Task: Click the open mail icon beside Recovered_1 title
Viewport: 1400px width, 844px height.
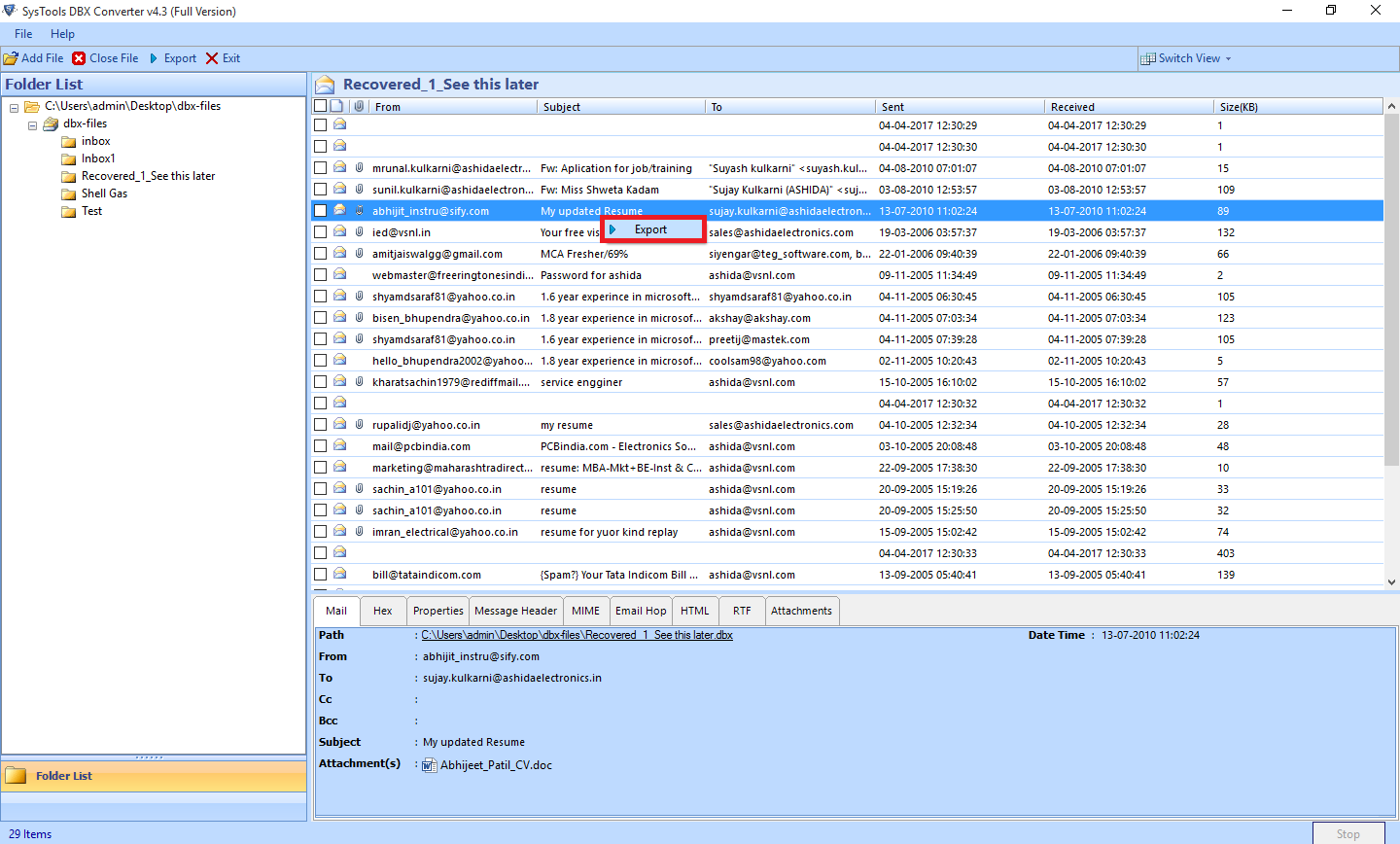Action: pyautogui.click(x=326, y=85)
